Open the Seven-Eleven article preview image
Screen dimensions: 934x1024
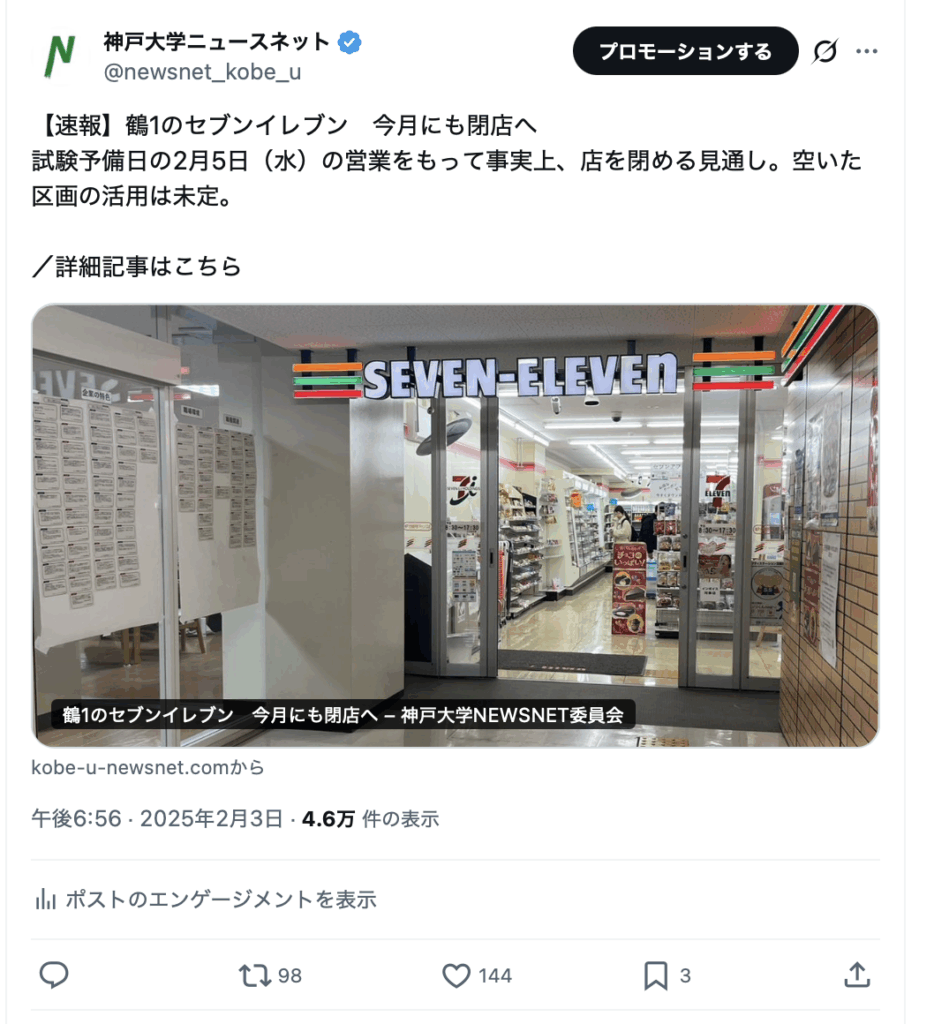[455, 525]
